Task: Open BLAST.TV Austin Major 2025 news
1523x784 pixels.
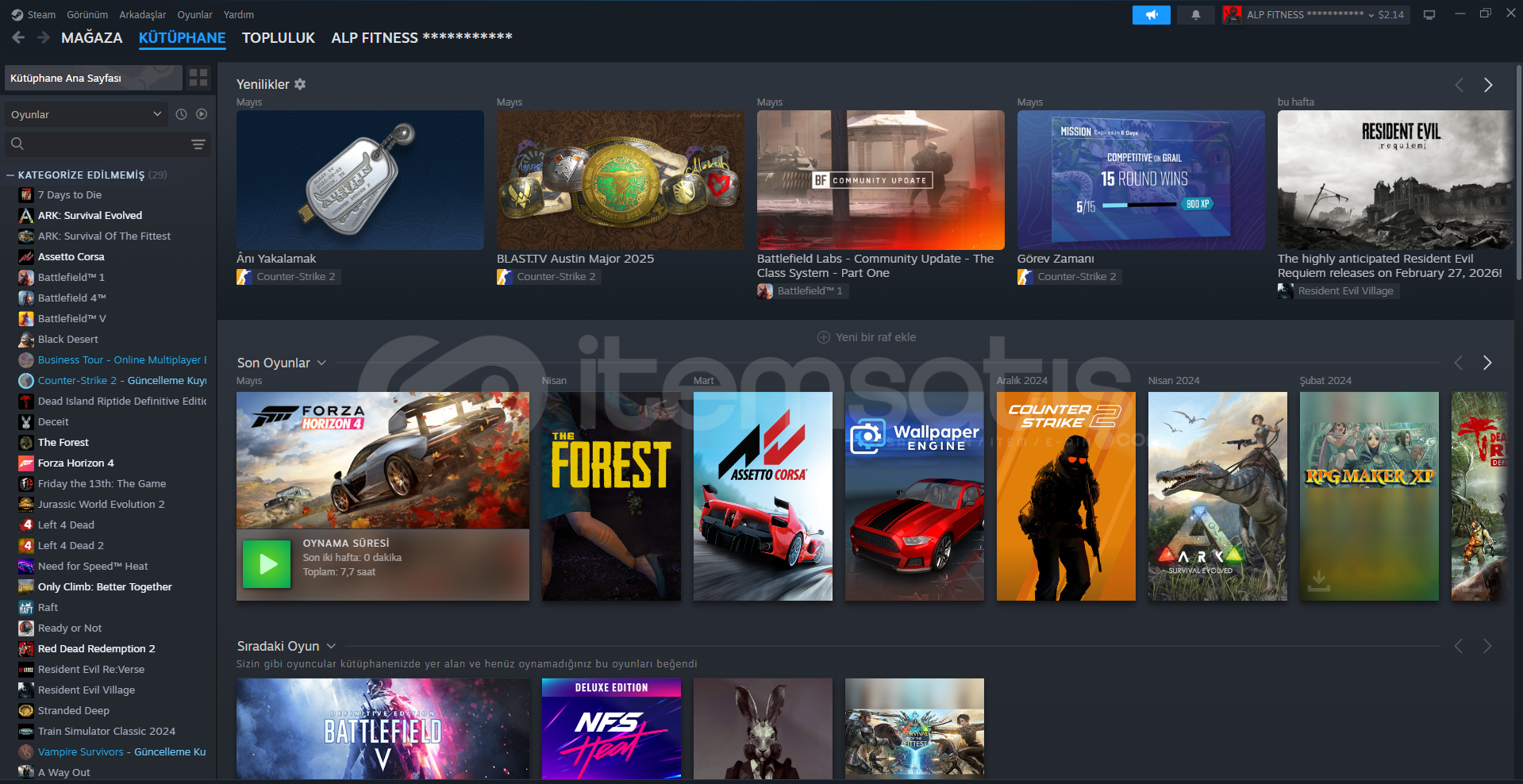Action: (621, 180)
